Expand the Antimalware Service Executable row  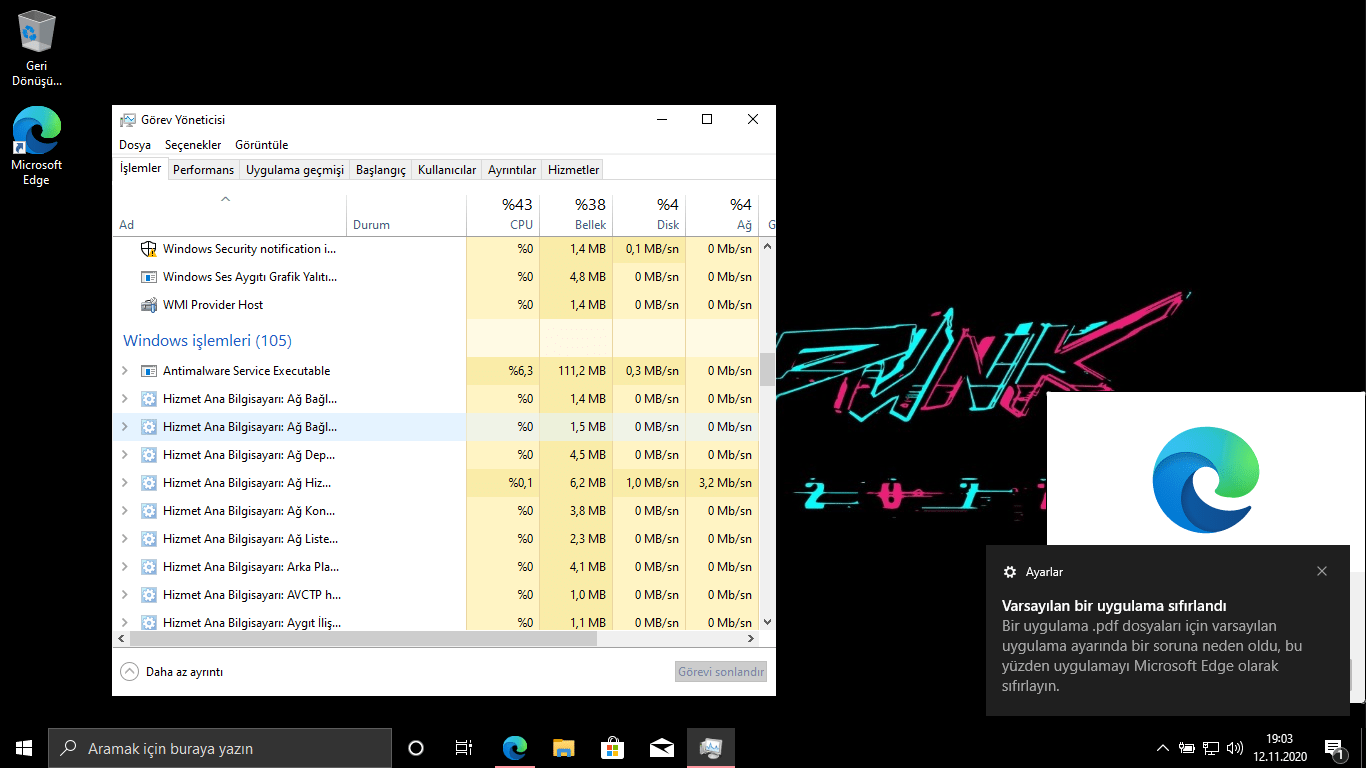point(125,371)
